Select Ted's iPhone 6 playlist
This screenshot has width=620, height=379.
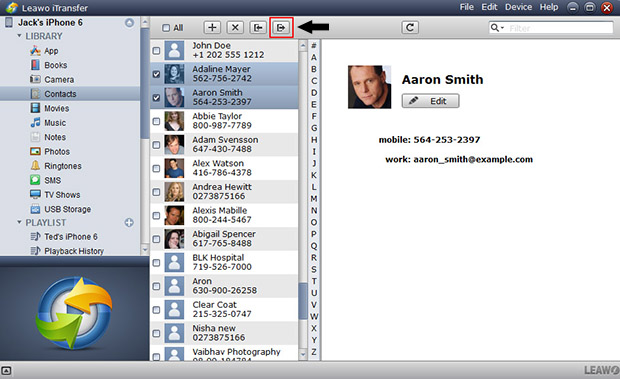point(70,236)
